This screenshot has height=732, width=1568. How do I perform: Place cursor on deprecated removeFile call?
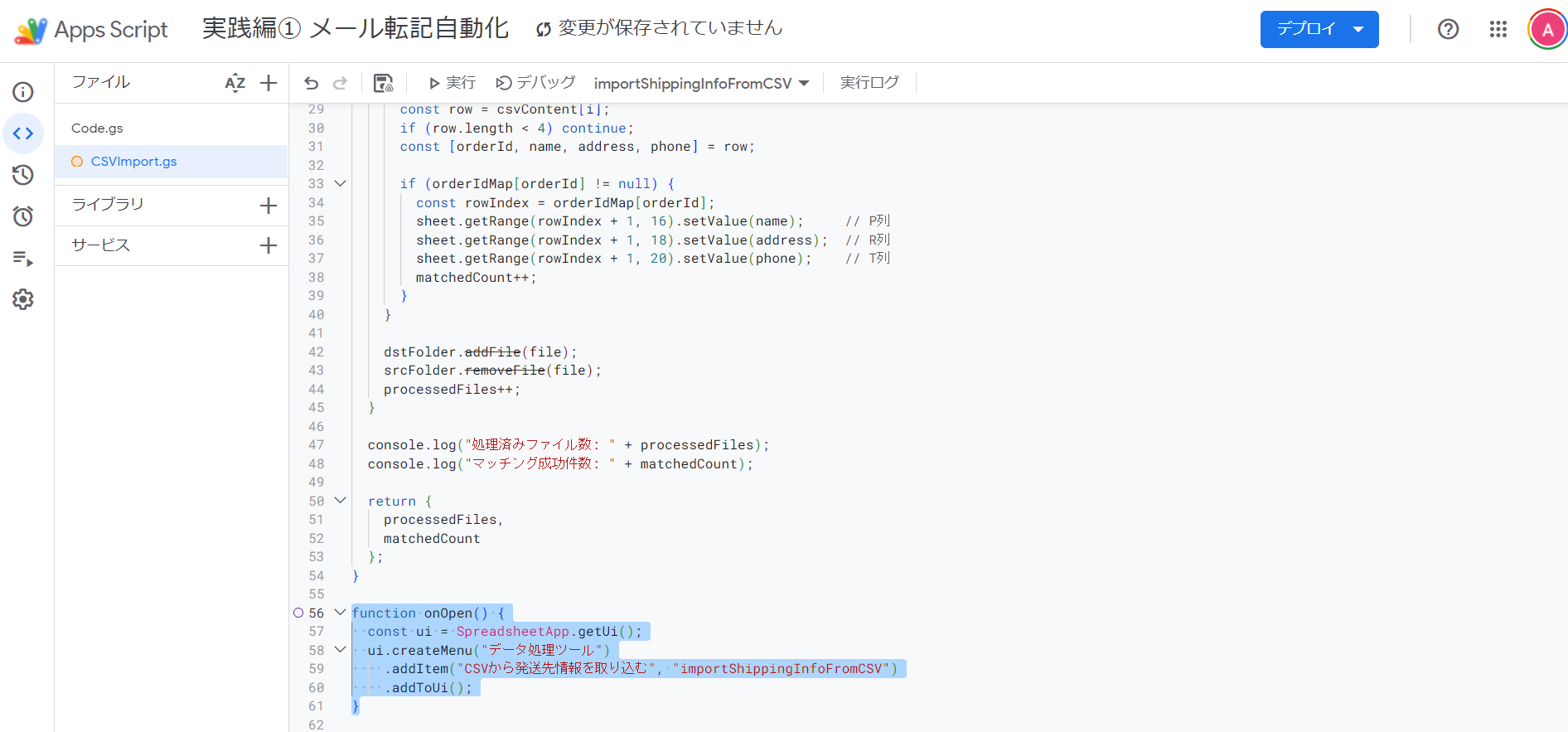click(505, 371)
